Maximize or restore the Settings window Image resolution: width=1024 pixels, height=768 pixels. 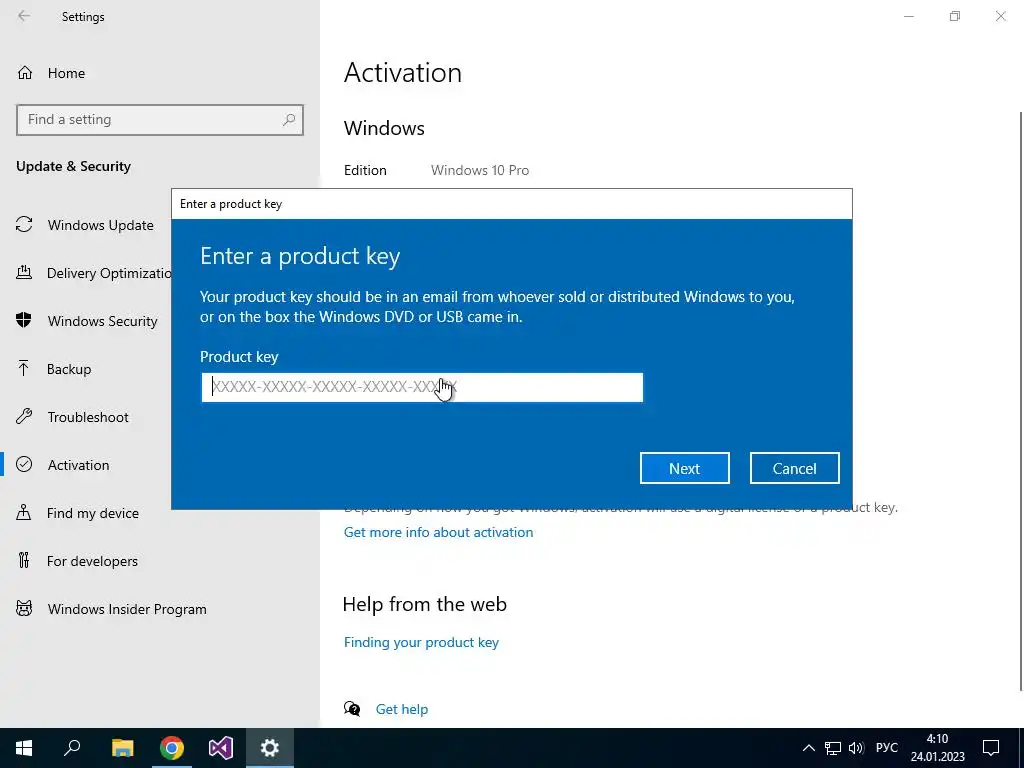point(955,16)
